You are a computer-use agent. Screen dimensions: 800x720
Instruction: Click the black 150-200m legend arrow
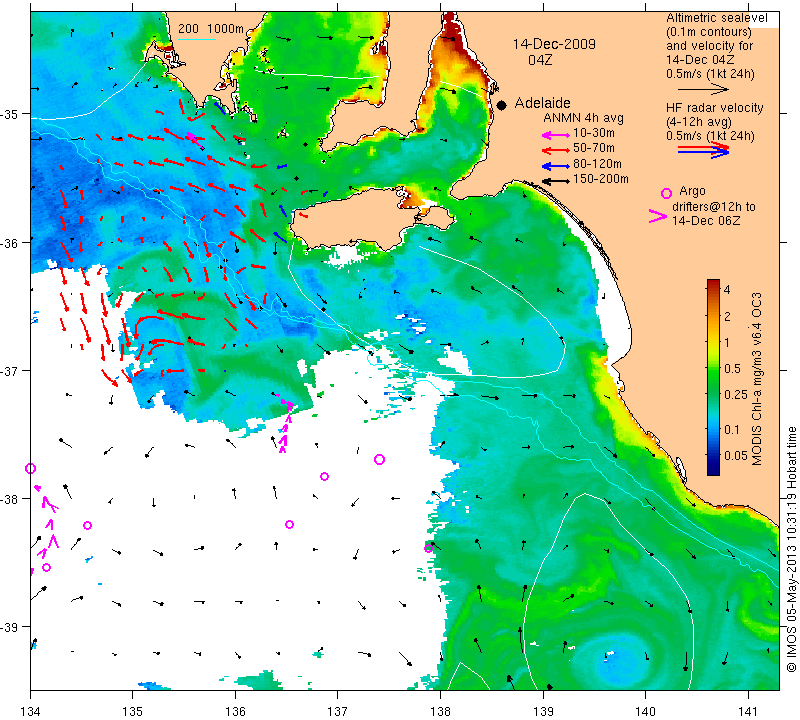tap(555, 181)
